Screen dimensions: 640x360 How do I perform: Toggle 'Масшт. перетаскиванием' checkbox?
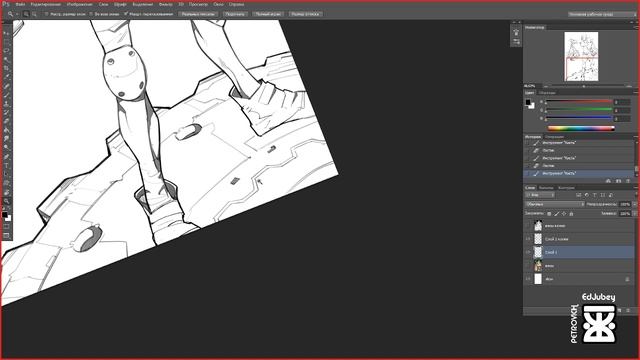(x=126, y=14)
